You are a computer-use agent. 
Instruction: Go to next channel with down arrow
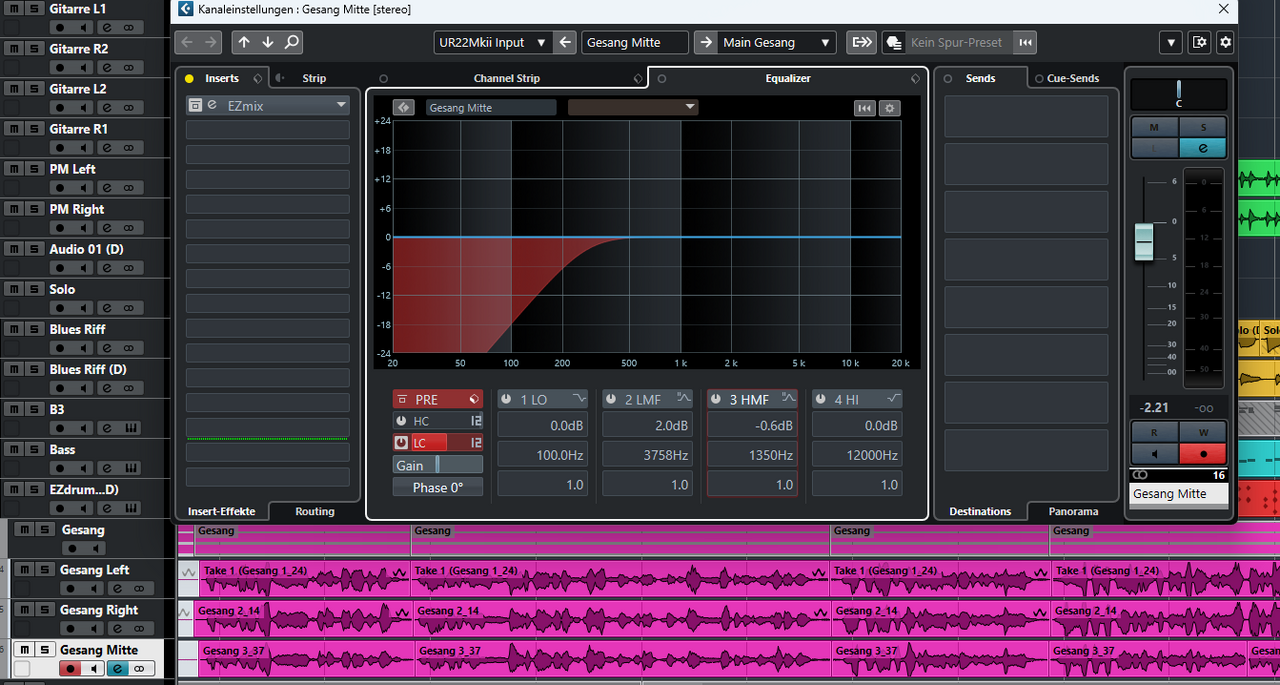268,42
